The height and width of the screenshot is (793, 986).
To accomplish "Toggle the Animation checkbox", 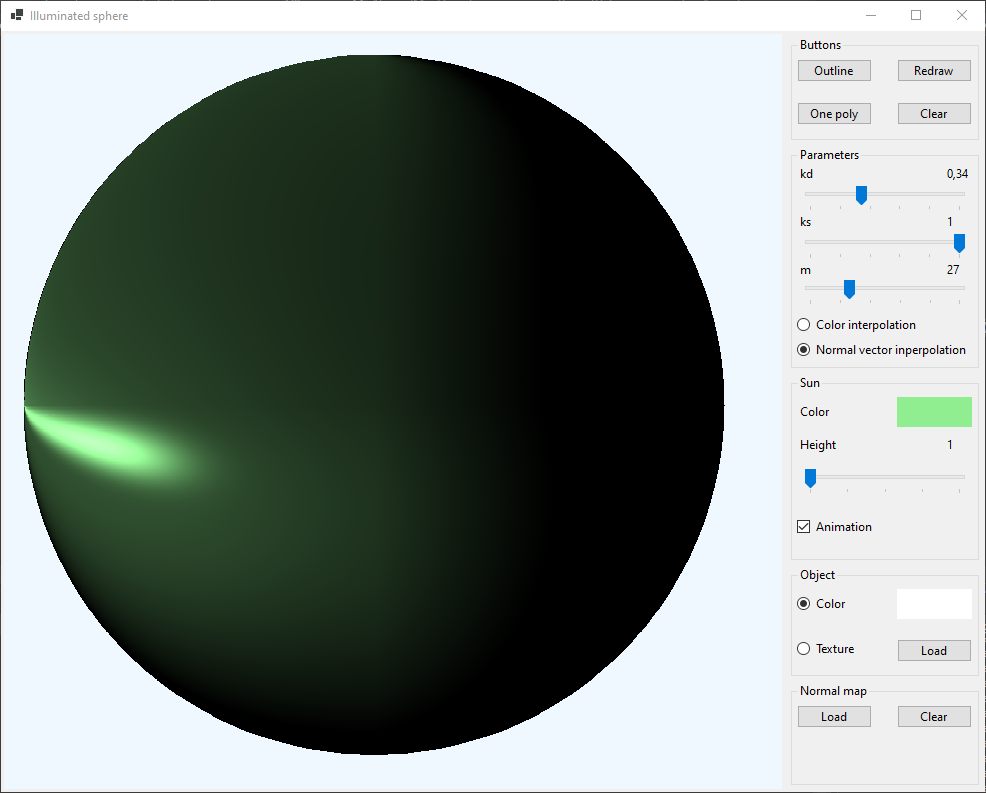I will pos(804,527).
